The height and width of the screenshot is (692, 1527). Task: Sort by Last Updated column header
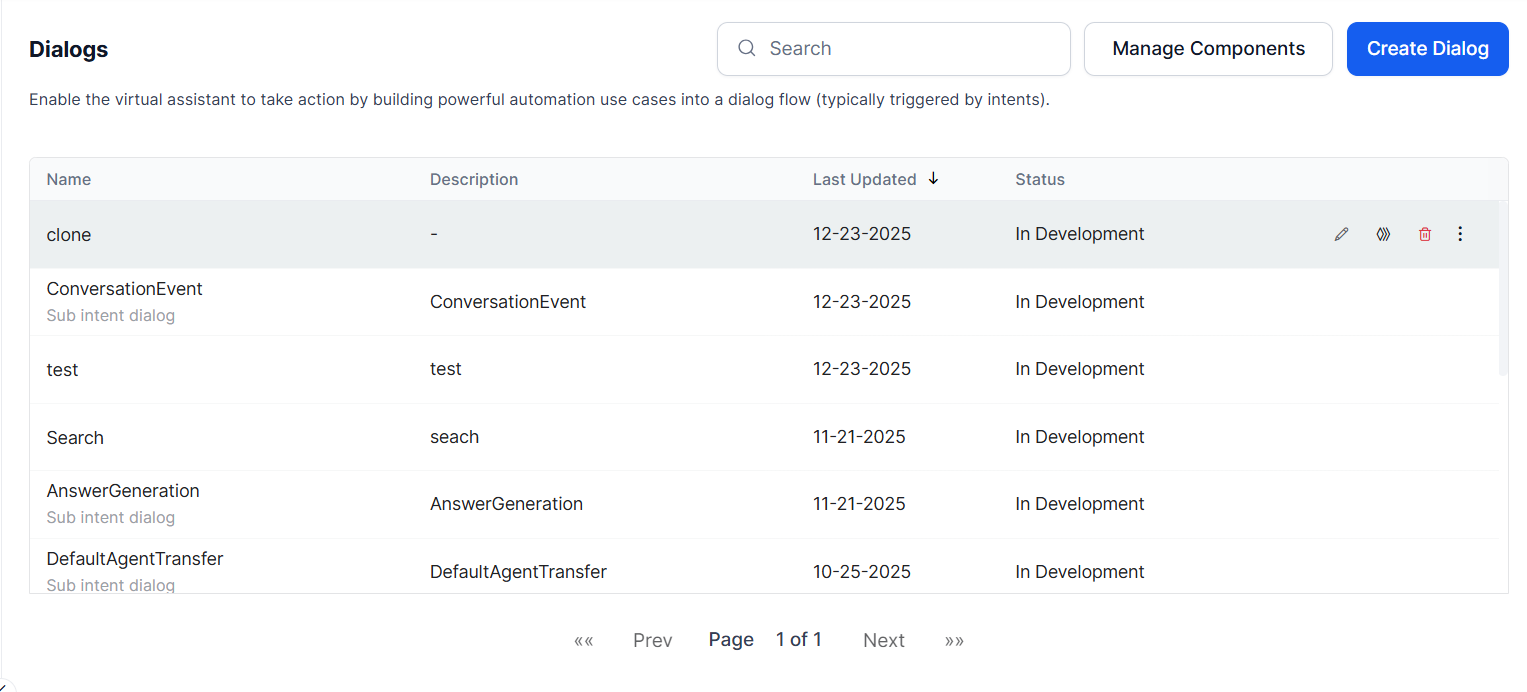pos(864,179)
